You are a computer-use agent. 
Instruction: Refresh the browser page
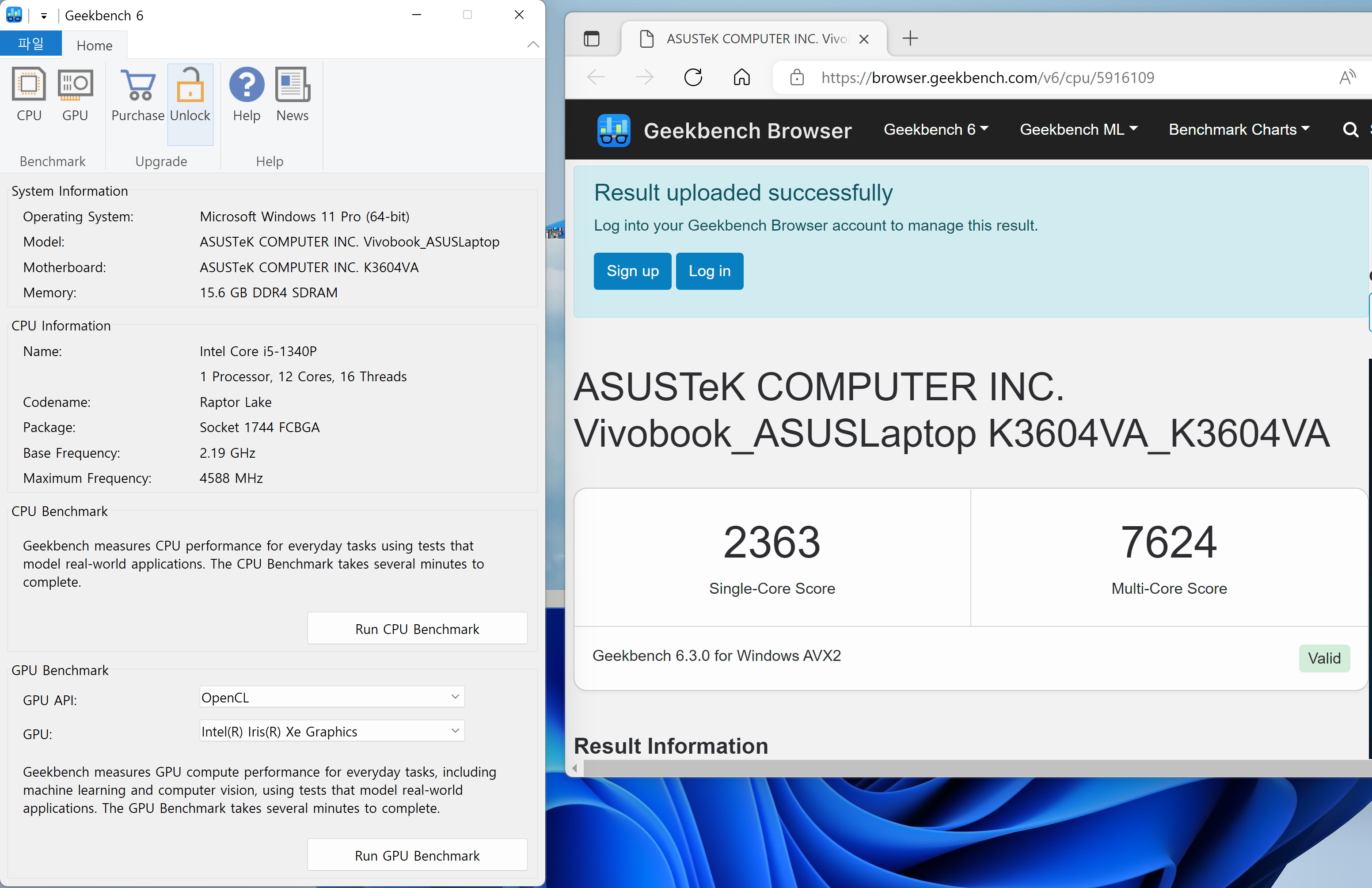click(693, 77)
